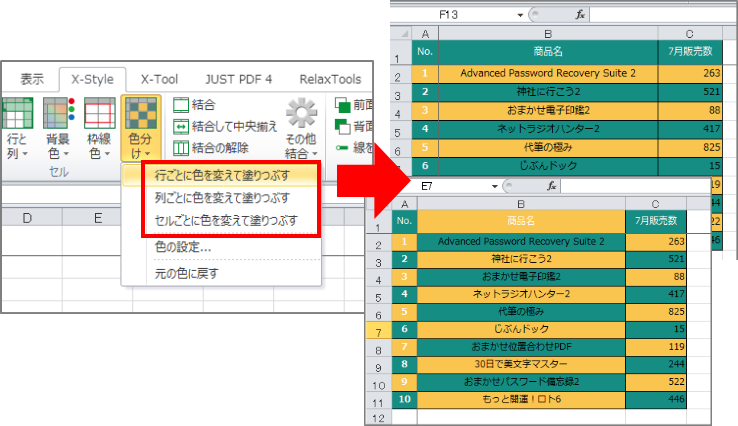Click ネットラジオハンター2 cell in front sheet
Viewport: 738px width, 426px height.
click(521, 294)
